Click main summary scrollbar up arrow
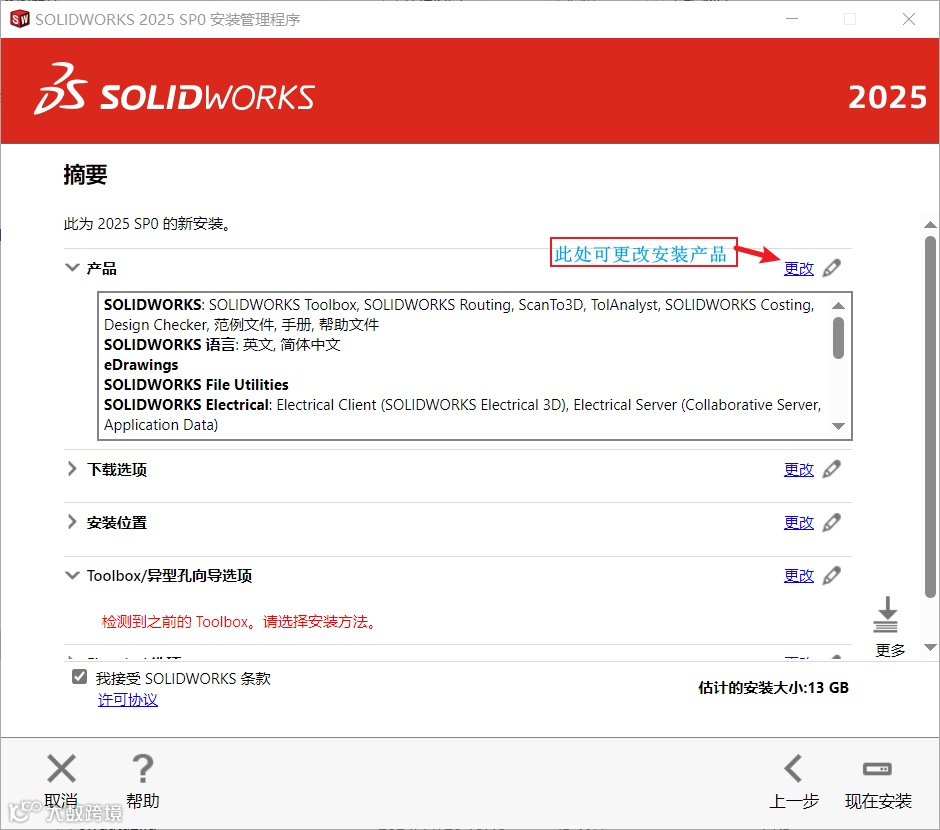Image resolution: width=940 pixels, height=830 pixels. (x=930, y=225)
